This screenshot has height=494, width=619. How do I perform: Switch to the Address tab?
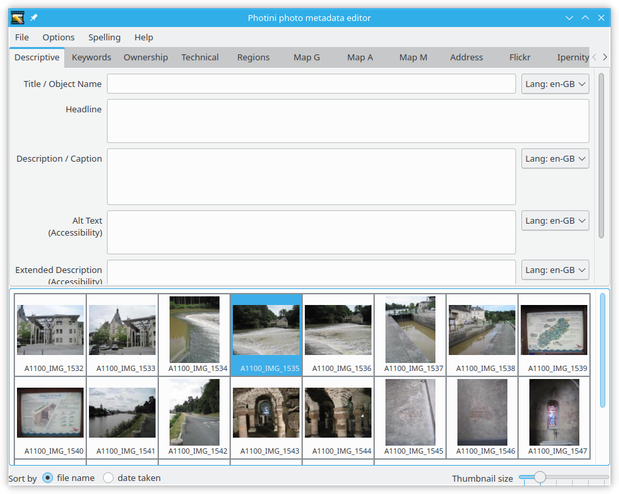466,58
